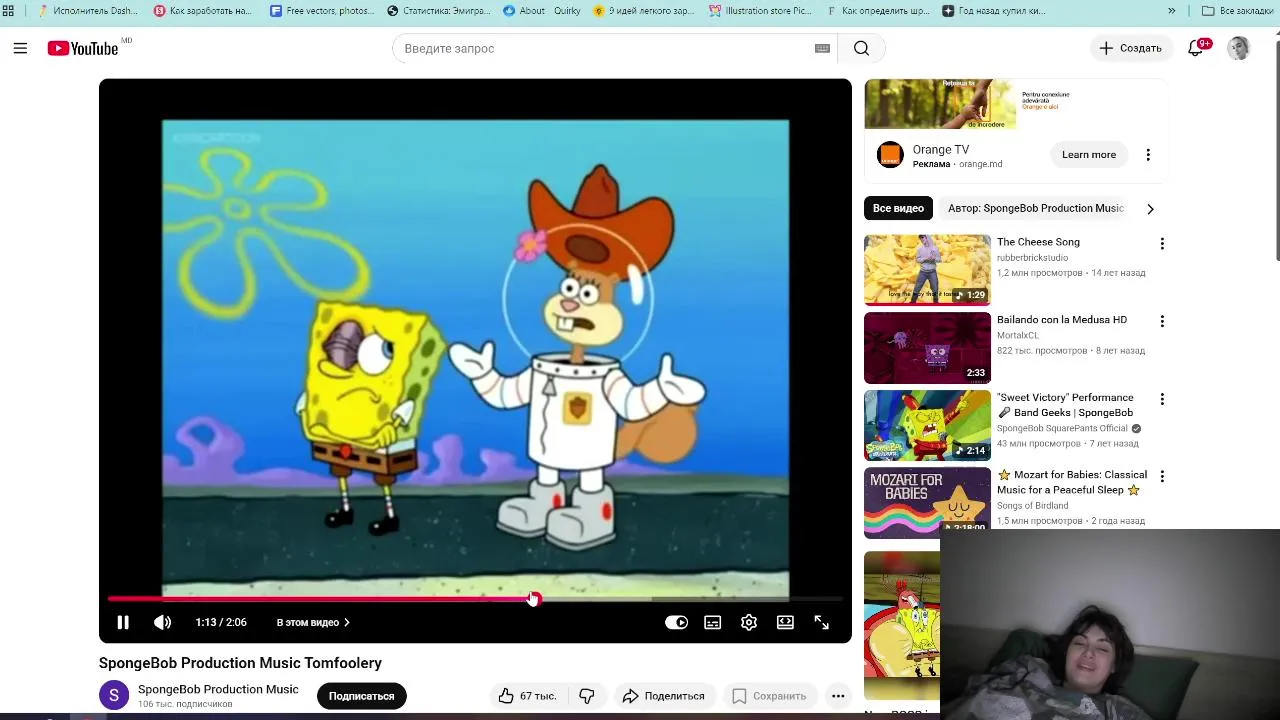Open 'Как заработать на...' bookmark
This screenshot has height=720, width=1280.
pos(203,11)
